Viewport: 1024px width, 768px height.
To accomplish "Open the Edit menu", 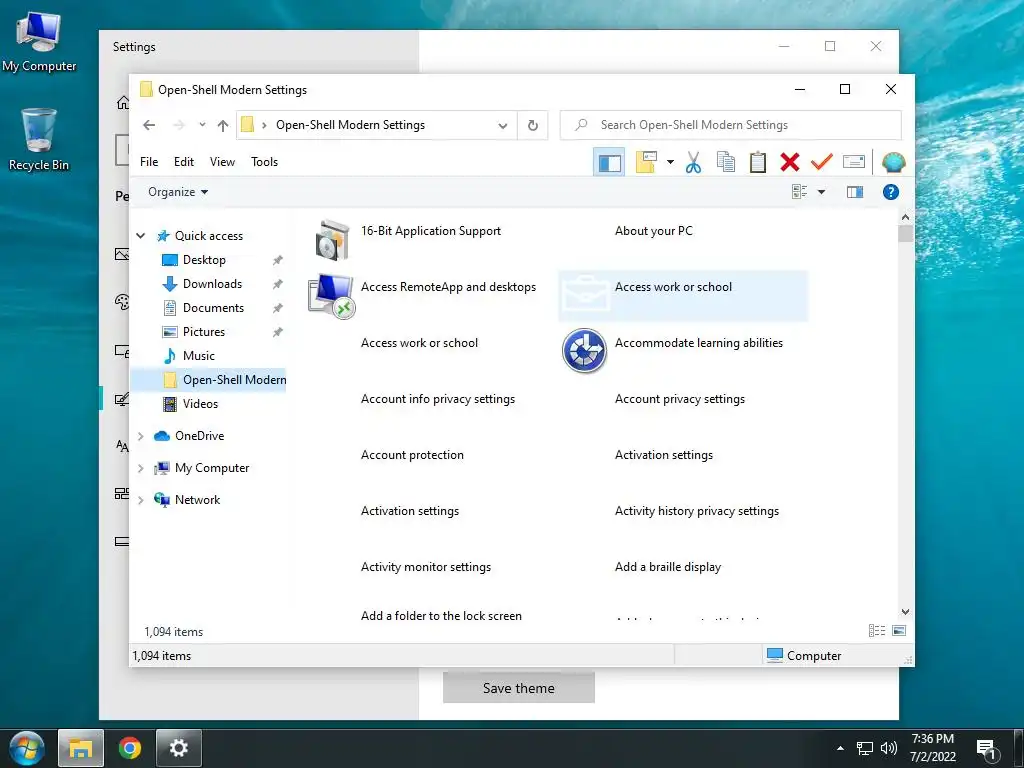I will click(184, 162).
